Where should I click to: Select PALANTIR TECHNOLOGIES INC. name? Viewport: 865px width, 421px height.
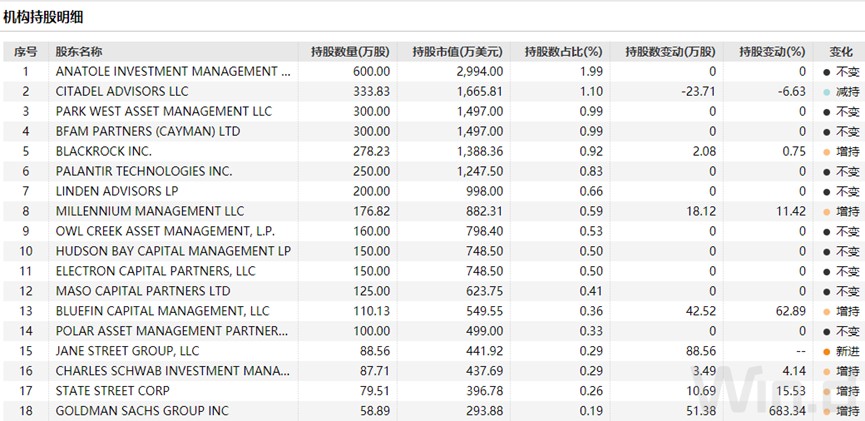pos(144,171)
